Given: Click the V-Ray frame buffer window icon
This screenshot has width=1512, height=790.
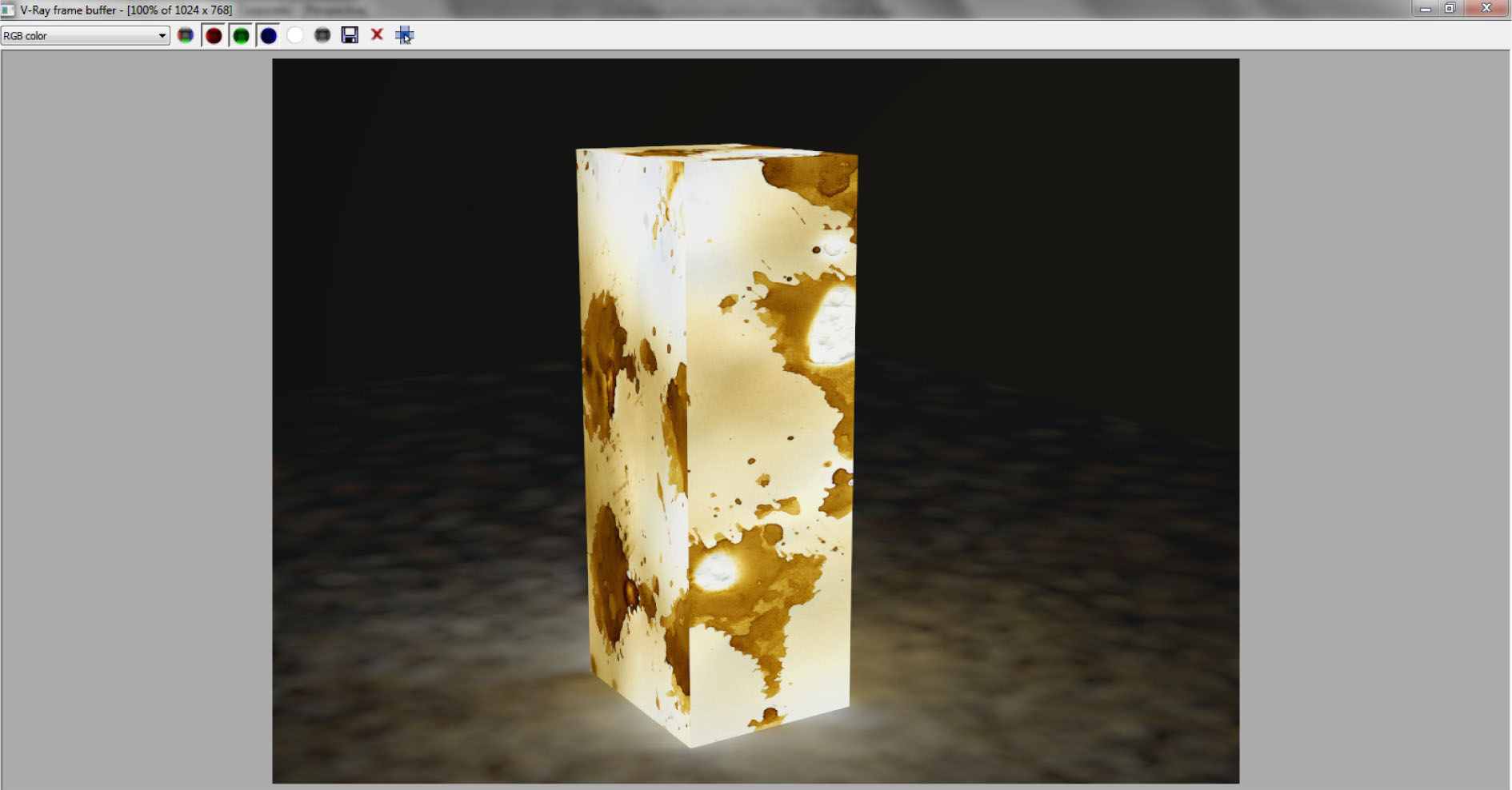Looking at the screenshot, I should coord(8,10).
